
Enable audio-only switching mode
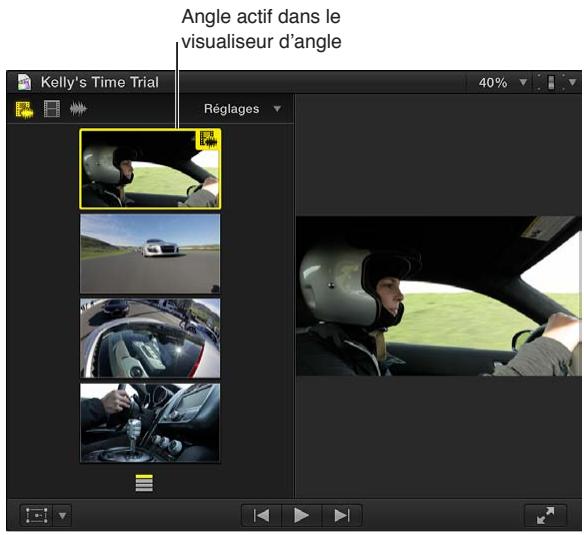click(78, 109)
